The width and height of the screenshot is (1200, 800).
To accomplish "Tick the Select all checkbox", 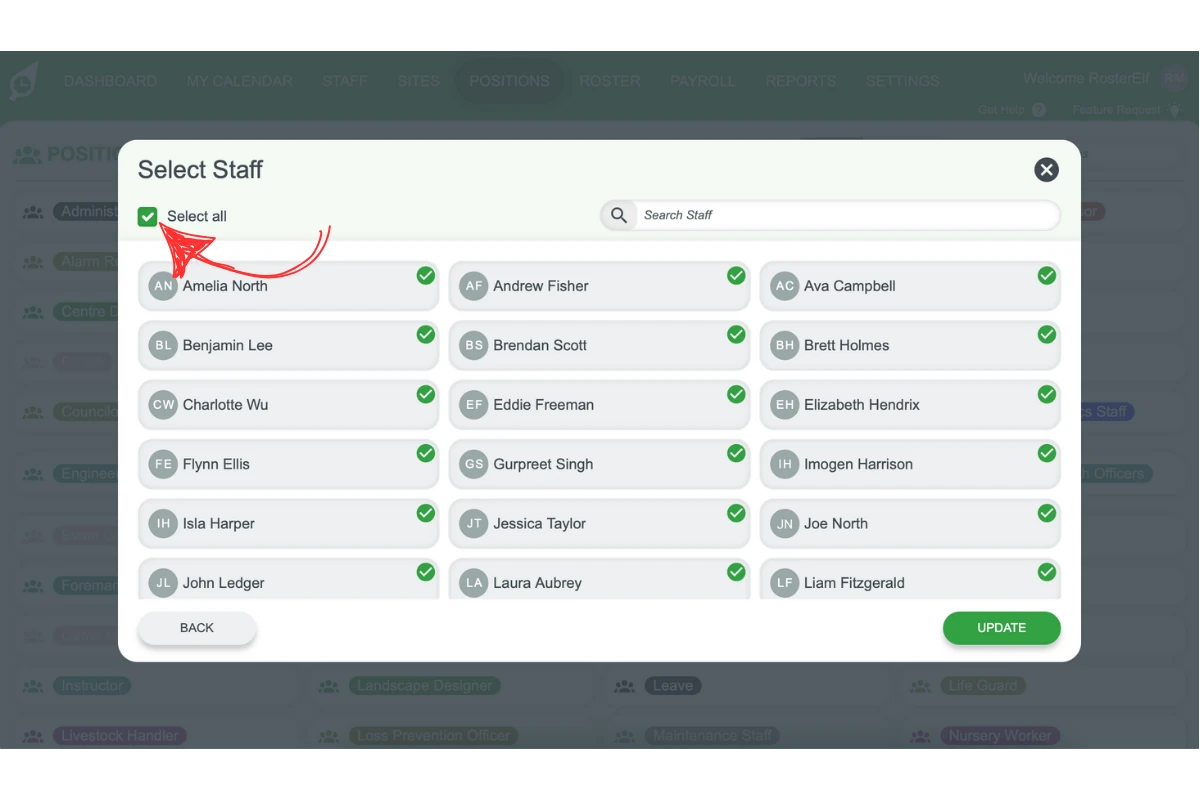I will 148,216.
